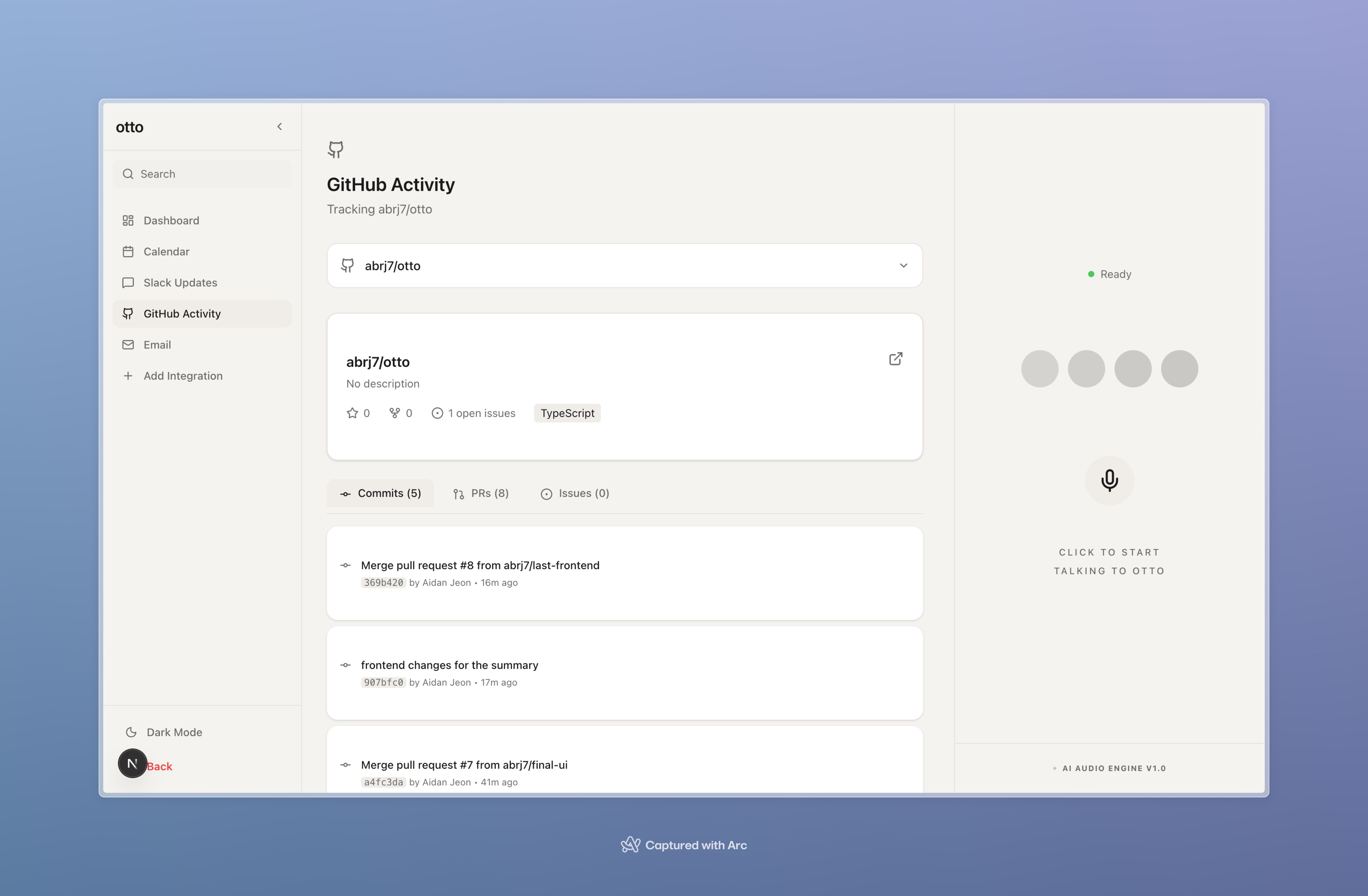Click the Calendar icon in sidebar
Screen dimensions: 1368x896
128,252
